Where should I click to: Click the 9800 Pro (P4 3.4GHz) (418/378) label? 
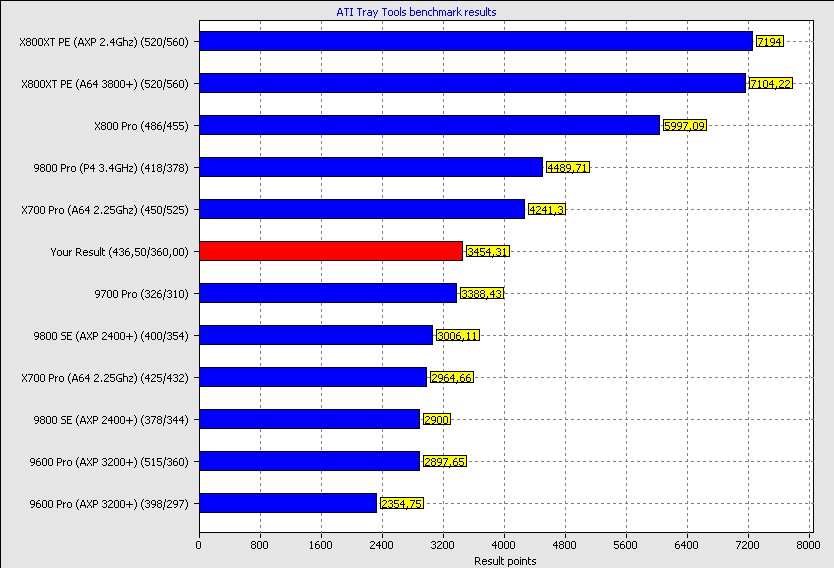tap(111, 168)
